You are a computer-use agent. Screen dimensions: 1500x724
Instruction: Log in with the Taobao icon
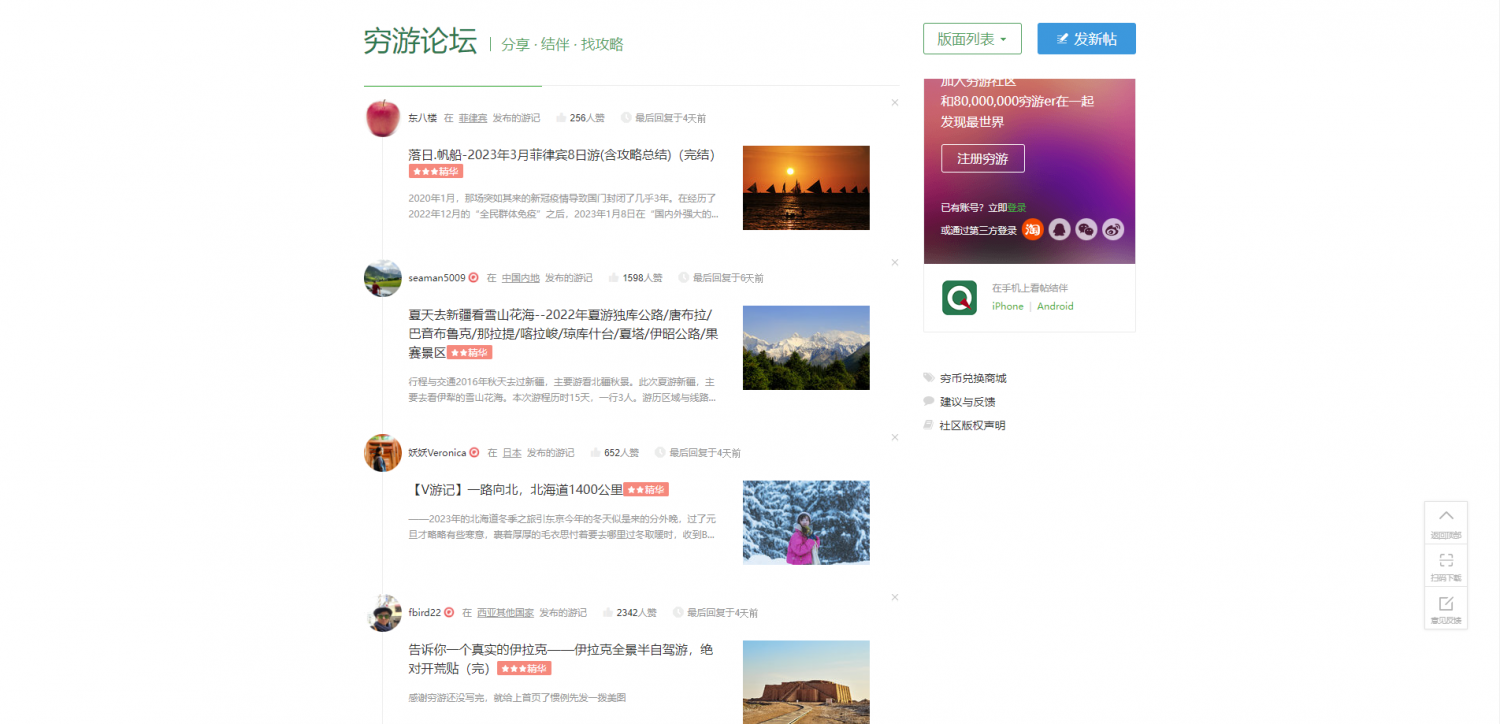1032,230
